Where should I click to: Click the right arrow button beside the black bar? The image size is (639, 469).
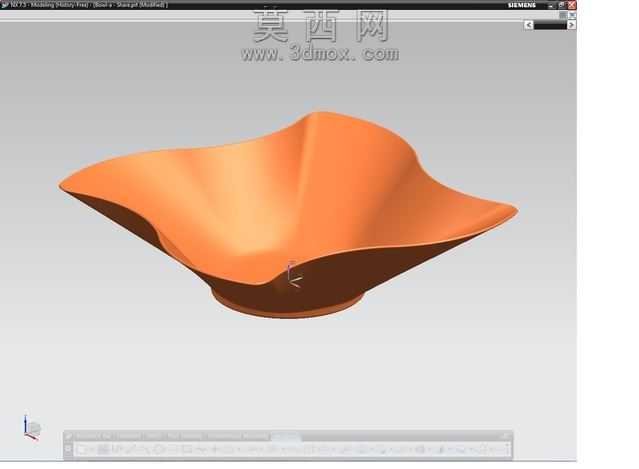point(571,25)
